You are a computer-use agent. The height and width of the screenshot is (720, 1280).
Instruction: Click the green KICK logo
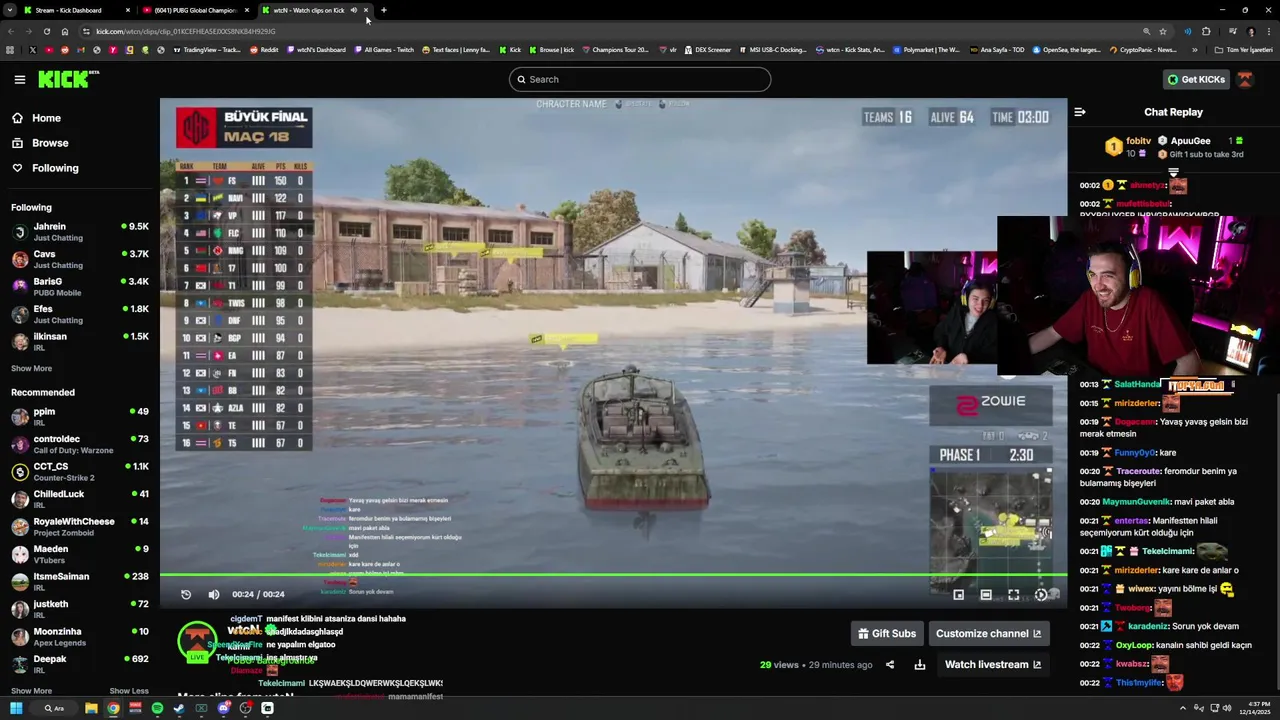[68, 79]
